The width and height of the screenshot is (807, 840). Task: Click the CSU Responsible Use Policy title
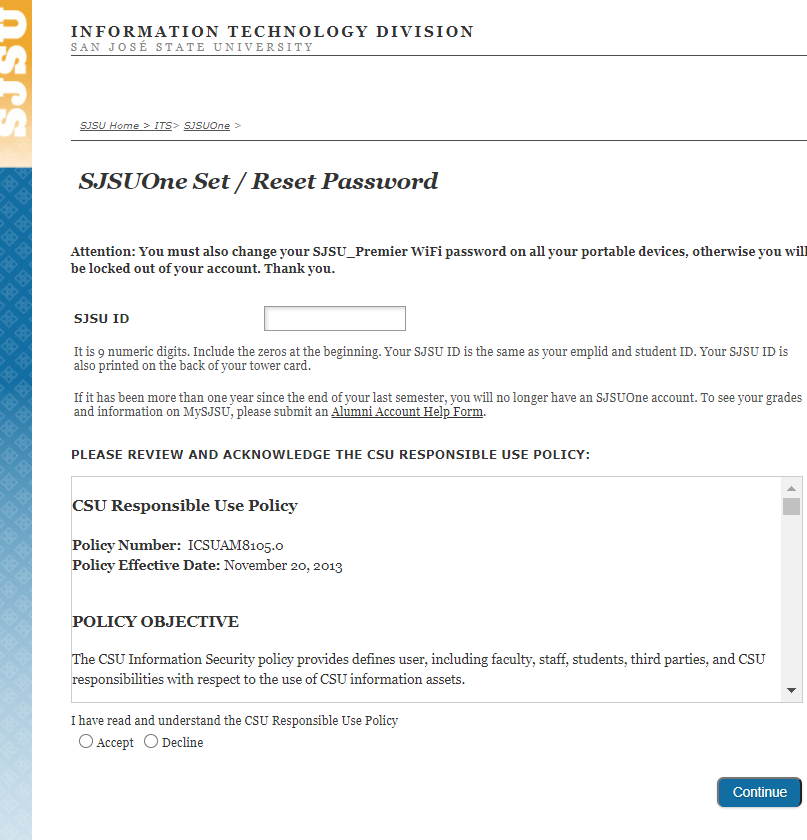185,506
